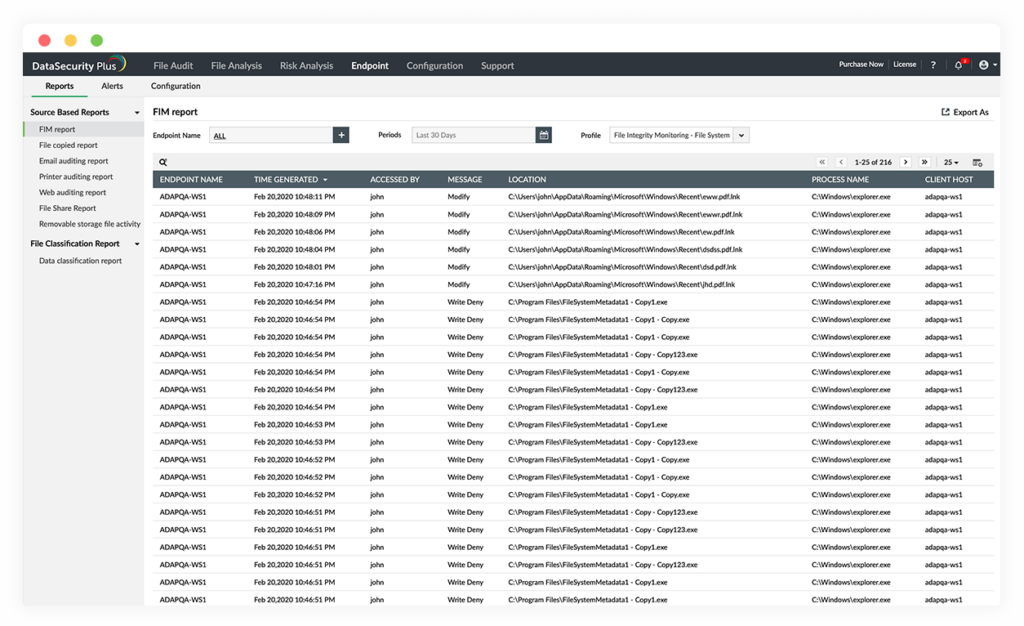Open the notifications bell icon
This screenshot has width=1024, height=626.
click(957, 63)
